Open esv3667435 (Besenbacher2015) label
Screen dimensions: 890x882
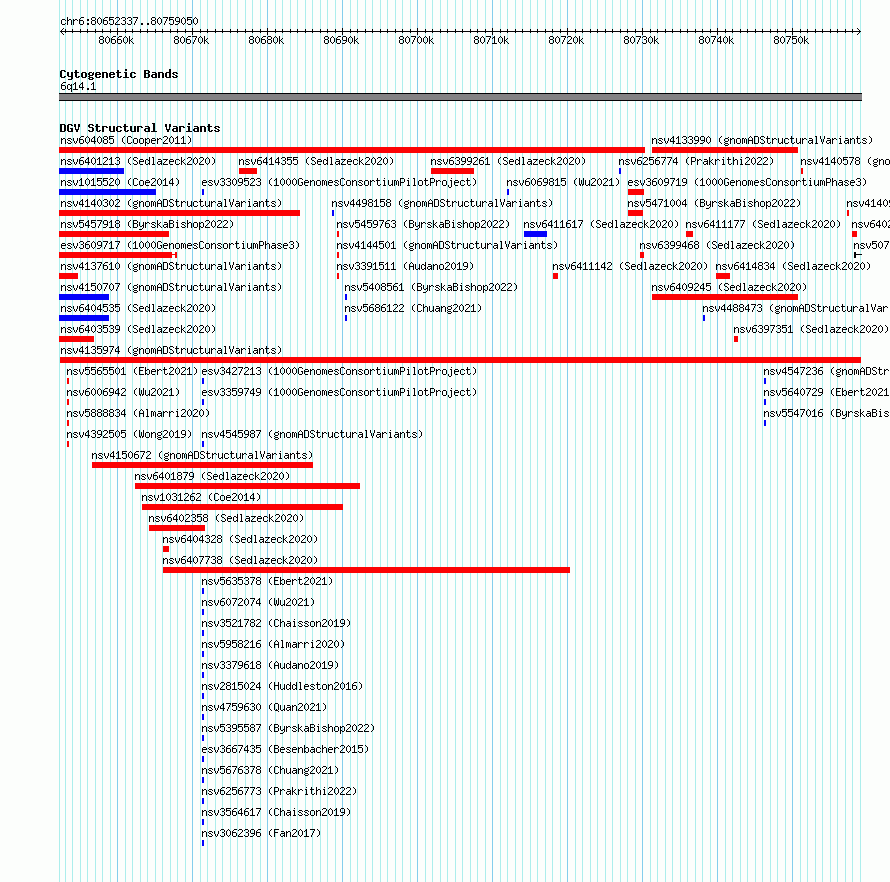286,749
